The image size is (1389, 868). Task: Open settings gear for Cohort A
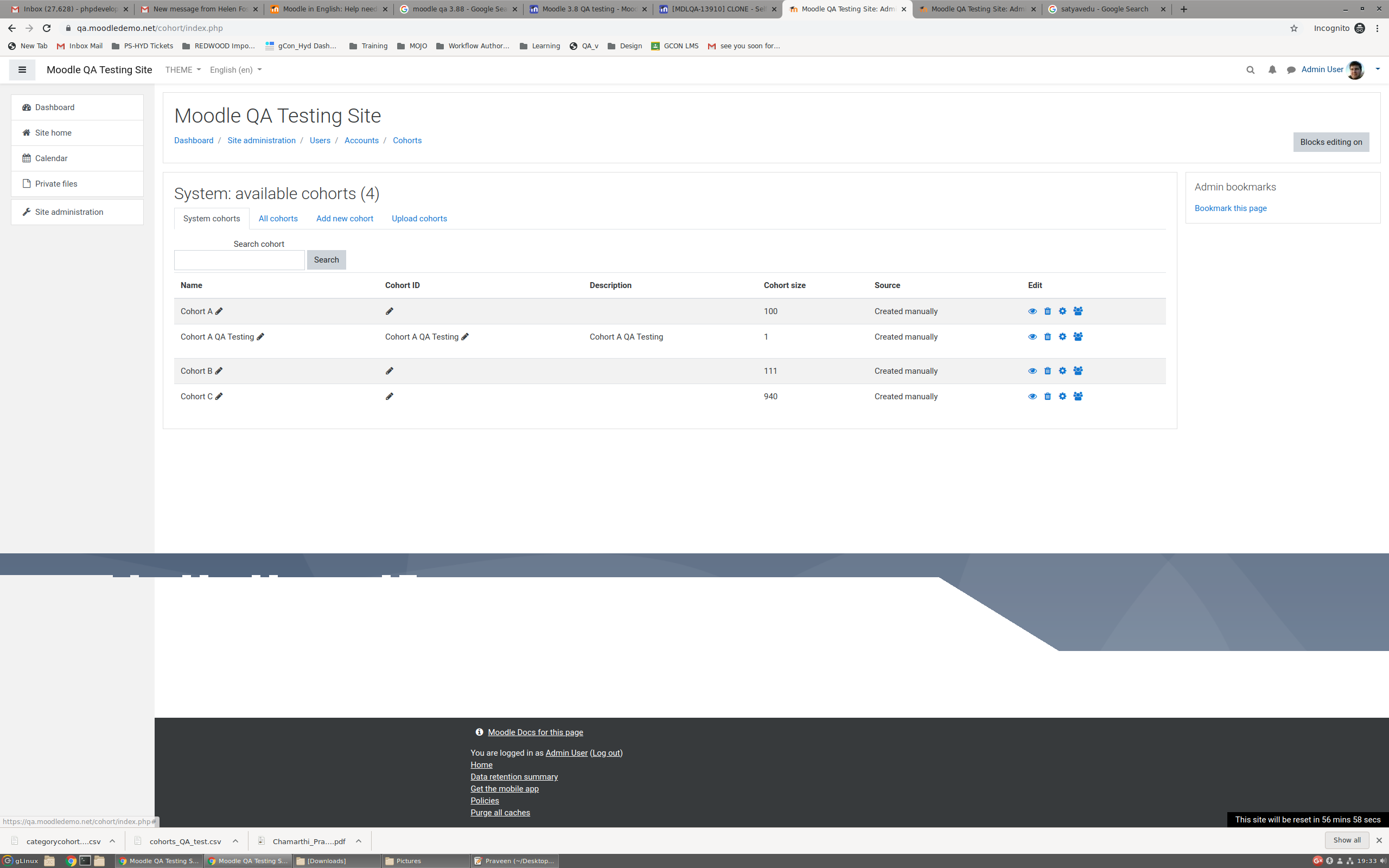pyautogui.click(x=1062, y=311)
